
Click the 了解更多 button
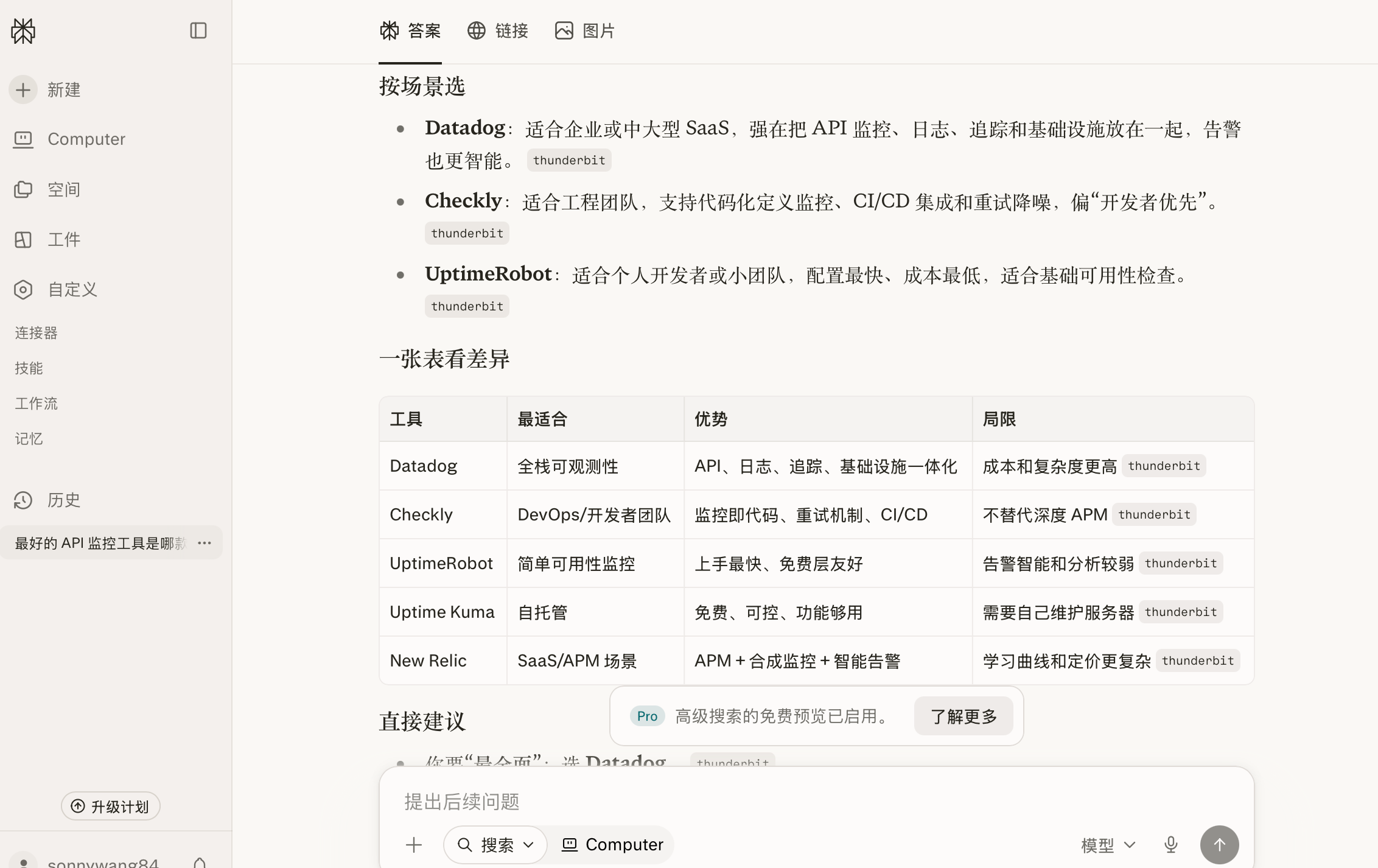pyautogui.click(x=964, y=716)
